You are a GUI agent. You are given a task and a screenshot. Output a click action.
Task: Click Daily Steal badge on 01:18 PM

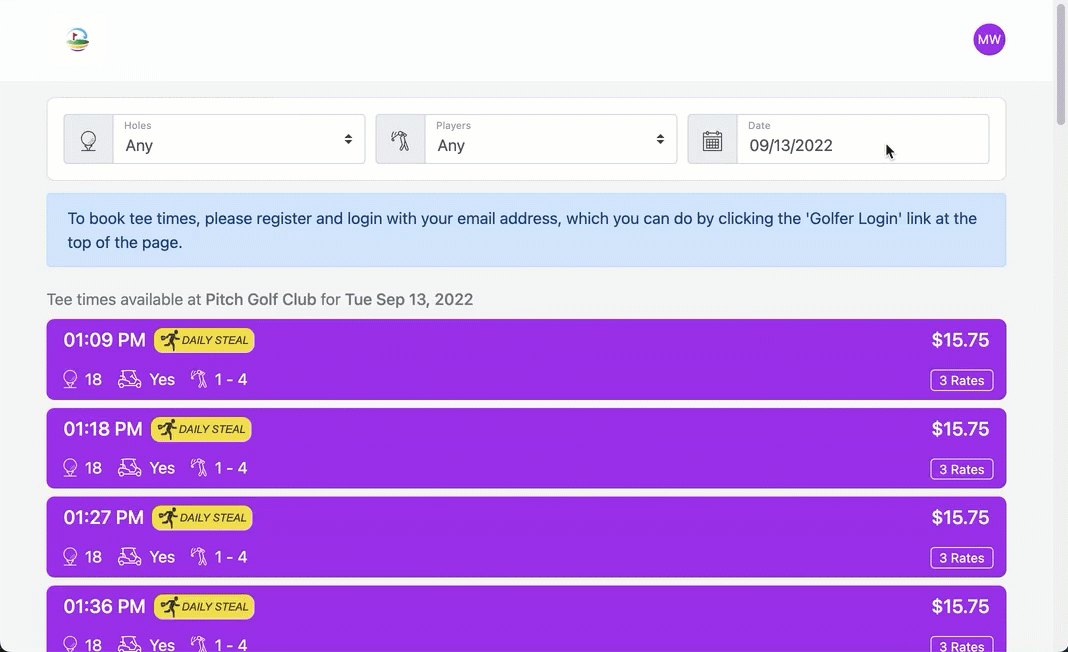pyautogui.click(x=201, y=430)
